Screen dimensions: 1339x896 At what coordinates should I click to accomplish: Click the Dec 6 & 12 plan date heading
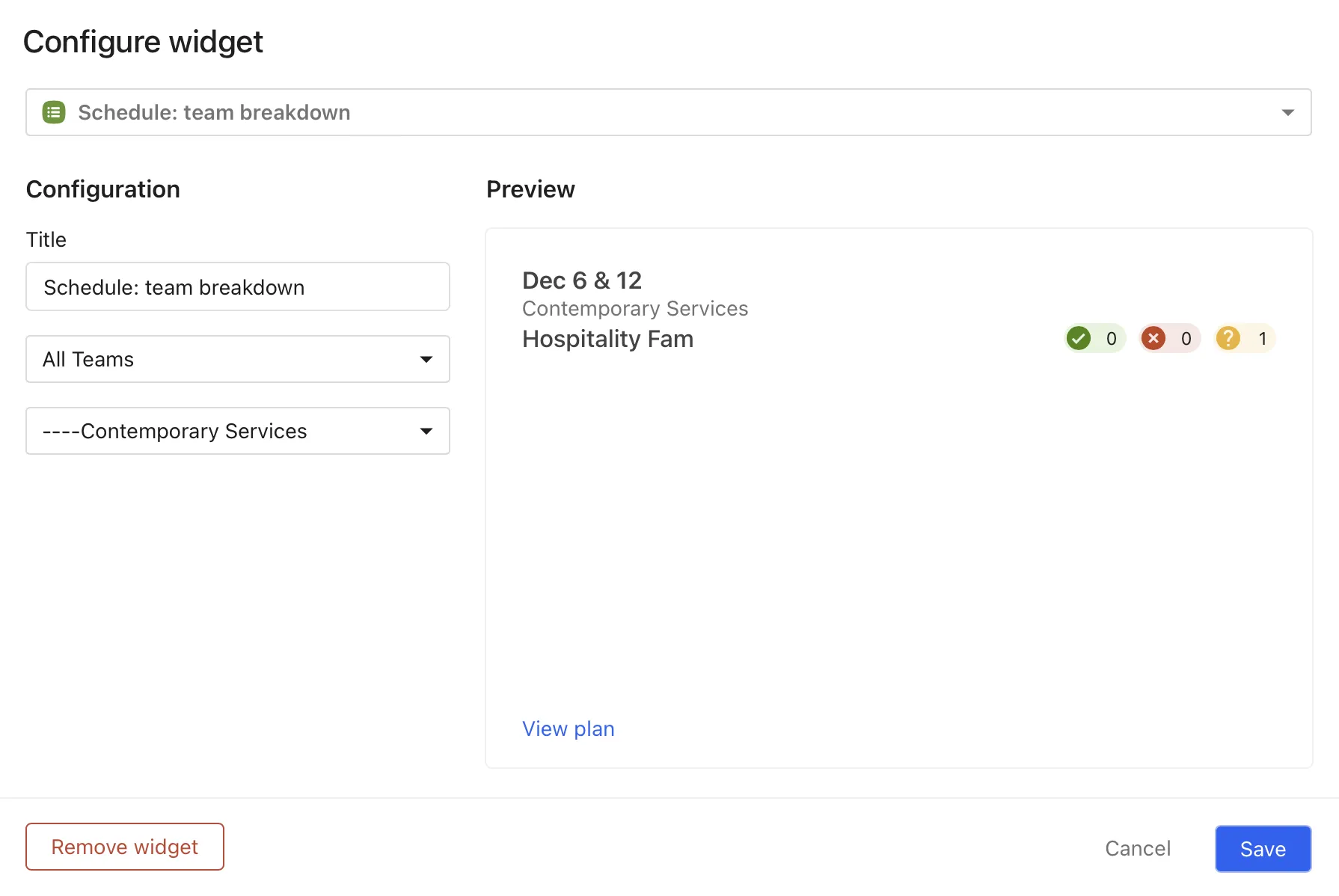tap(582, 280)
